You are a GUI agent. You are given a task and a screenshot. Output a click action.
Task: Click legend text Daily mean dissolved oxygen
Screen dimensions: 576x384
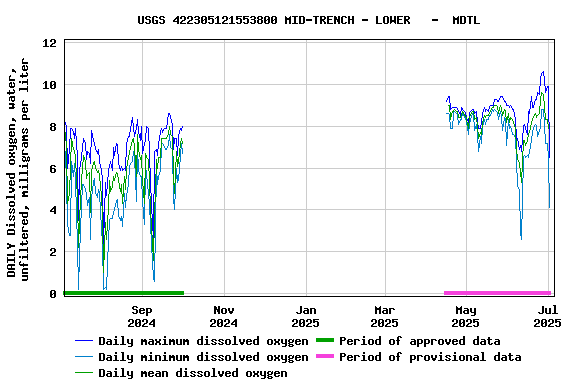tap(193, 373)
